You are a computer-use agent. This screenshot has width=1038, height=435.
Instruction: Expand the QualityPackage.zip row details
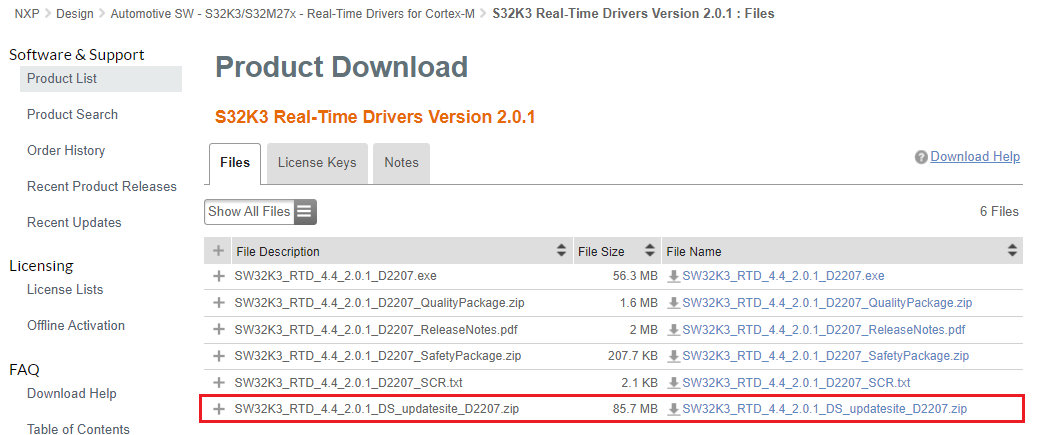click(x=219, y=303)
